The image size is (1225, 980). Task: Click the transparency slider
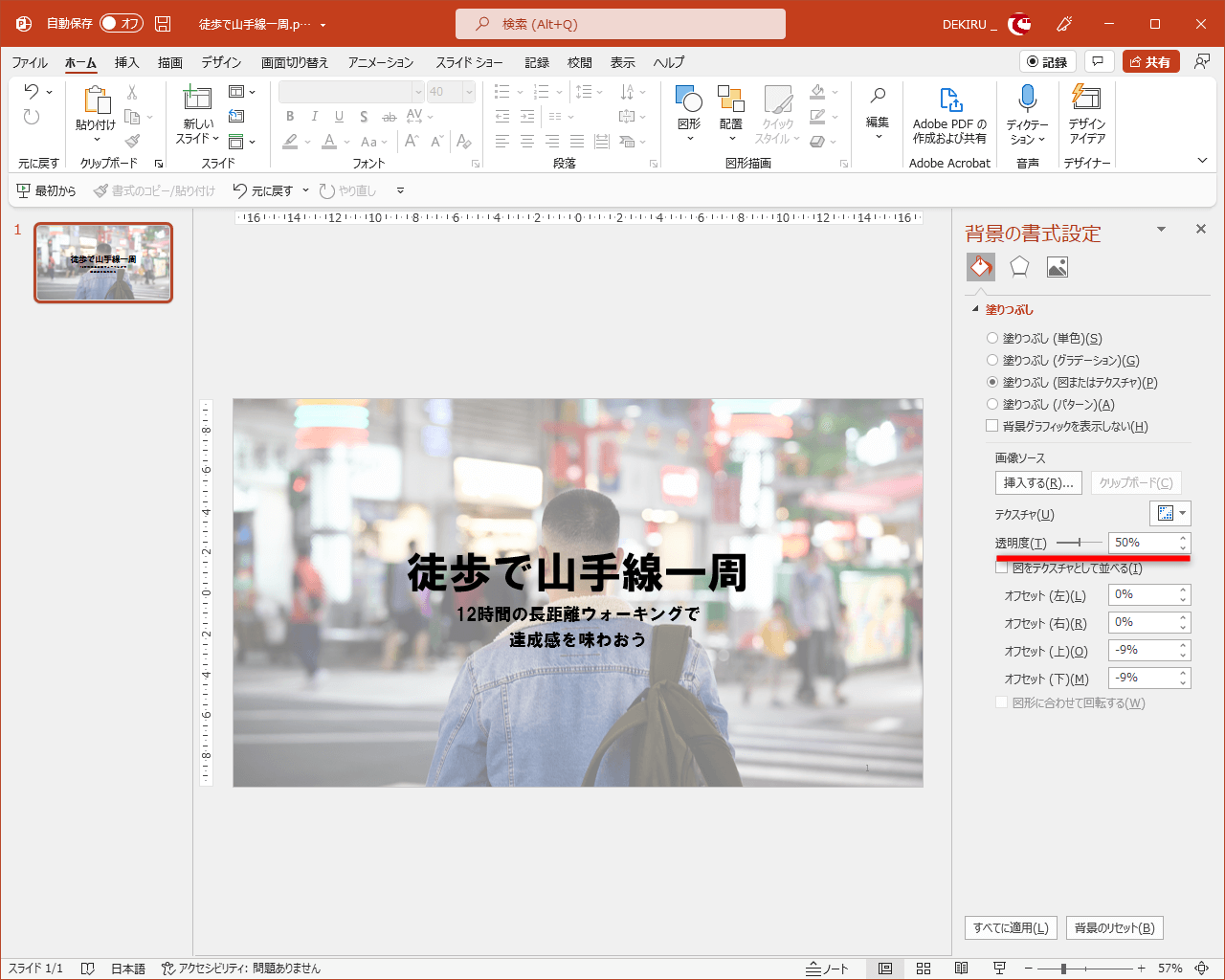[1079, 543]
